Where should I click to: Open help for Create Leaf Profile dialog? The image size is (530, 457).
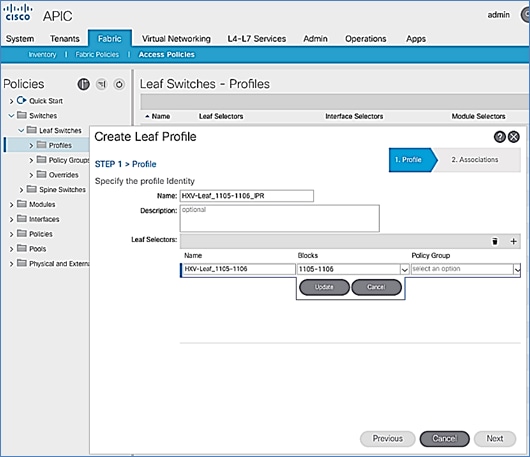(500, 137)
